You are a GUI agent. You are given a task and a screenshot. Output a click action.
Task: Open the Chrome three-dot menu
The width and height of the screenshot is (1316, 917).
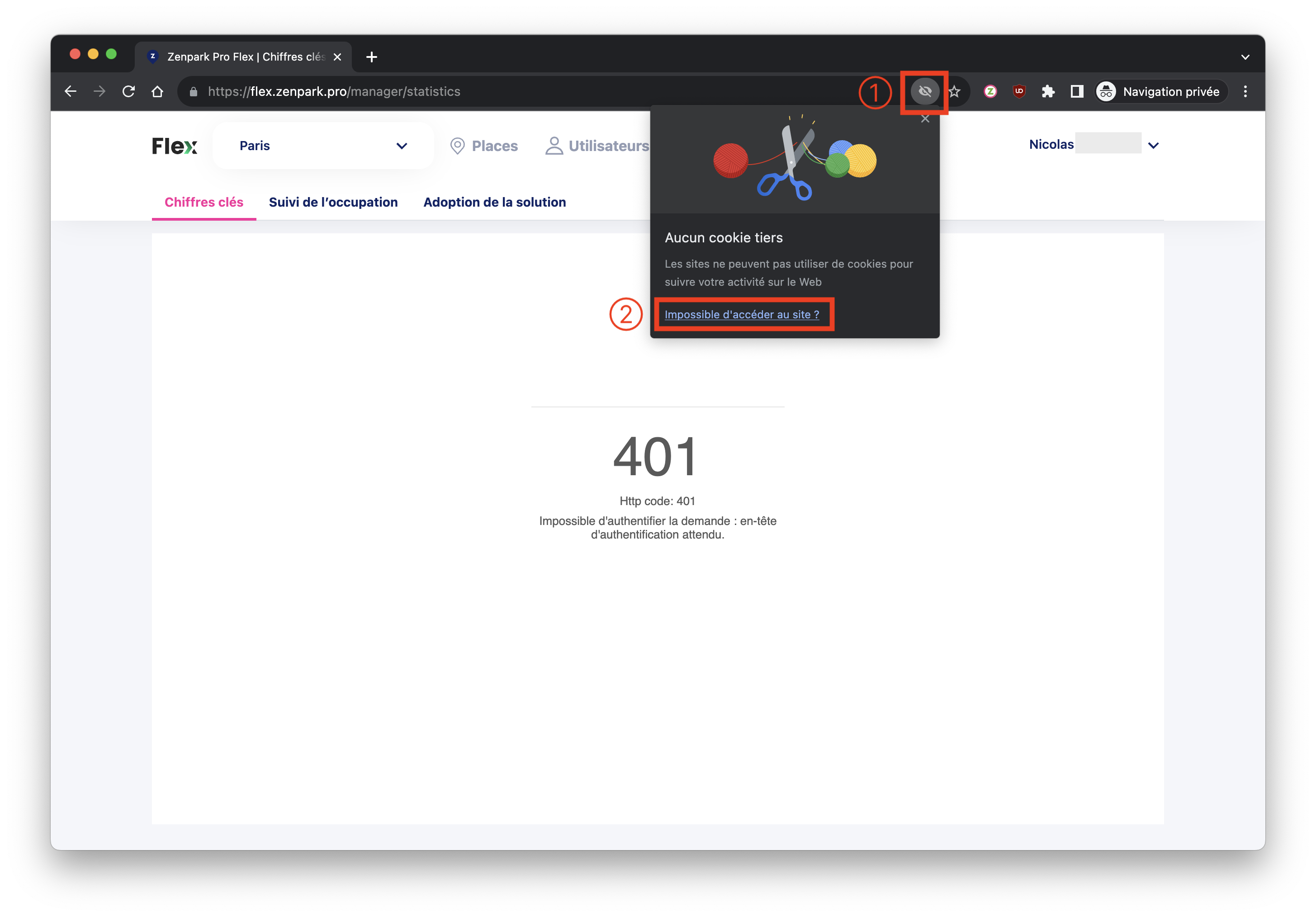coord(1245,92)
